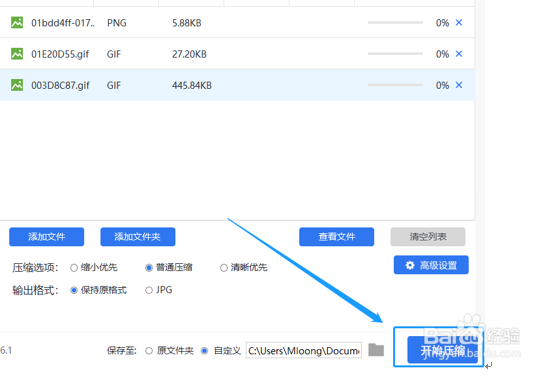Open folder browse icon for save path

pos(376,350)
